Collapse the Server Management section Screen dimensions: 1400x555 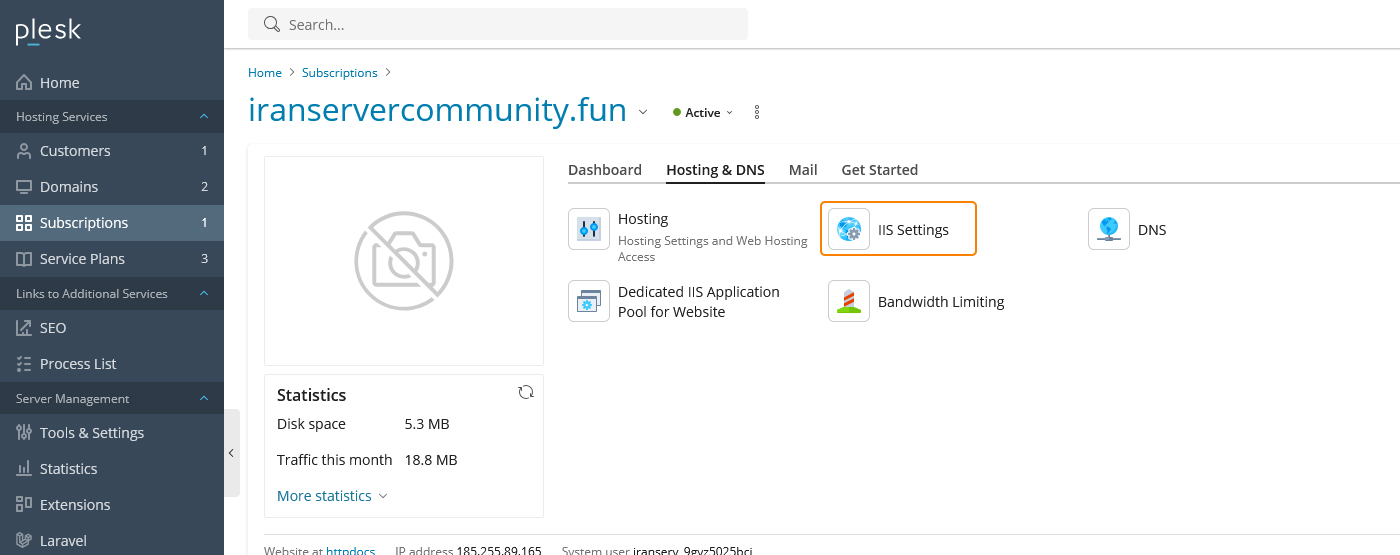[x=204, y=399]
